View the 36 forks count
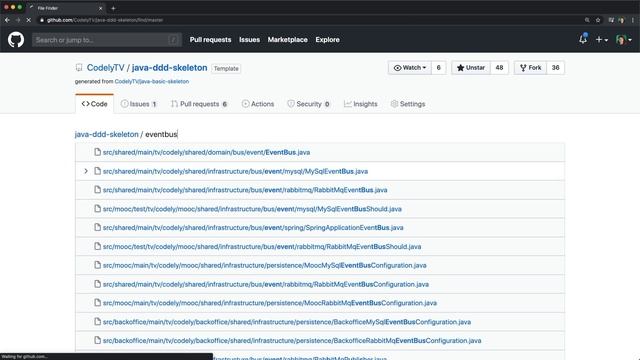The height and width of the screenshot is (360, 640). click(556, 68)
